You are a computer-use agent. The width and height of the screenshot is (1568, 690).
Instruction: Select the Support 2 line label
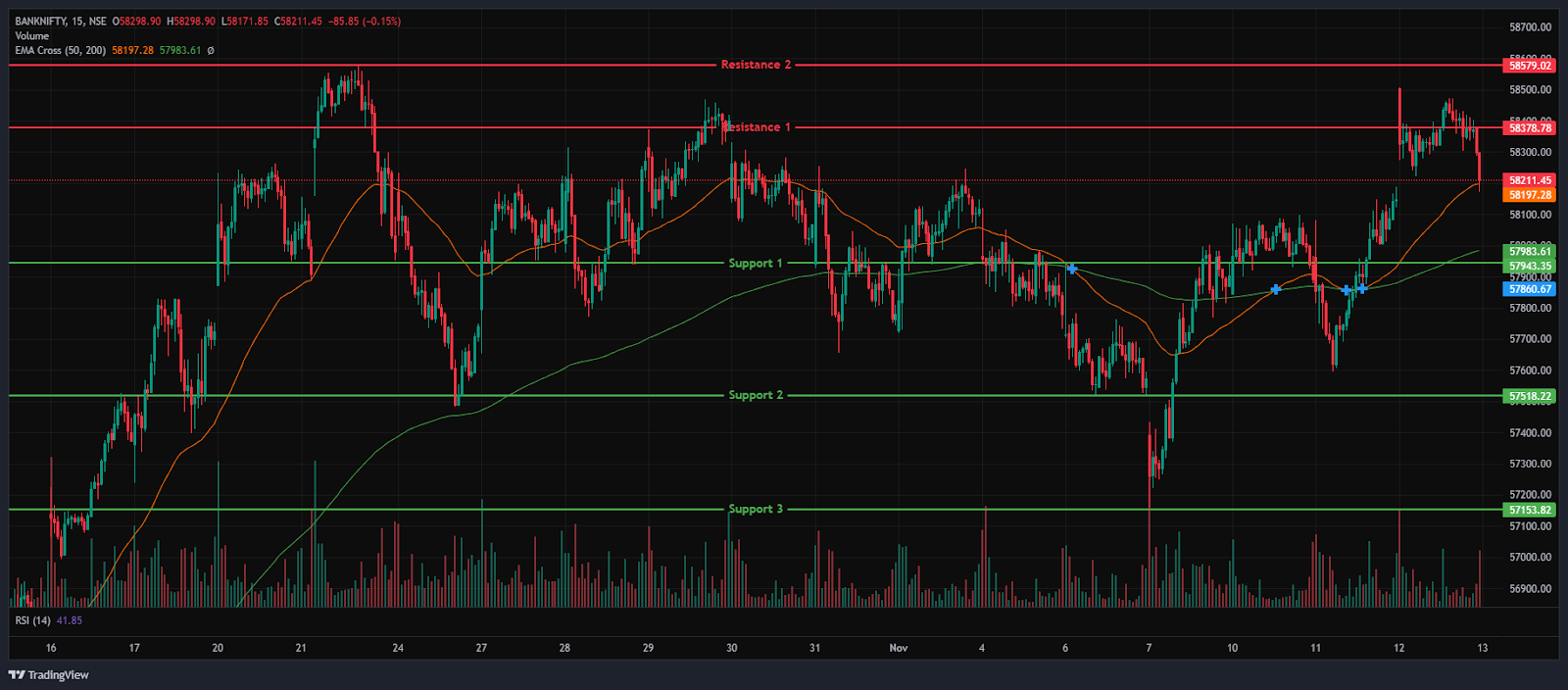[x=756, y=395]
